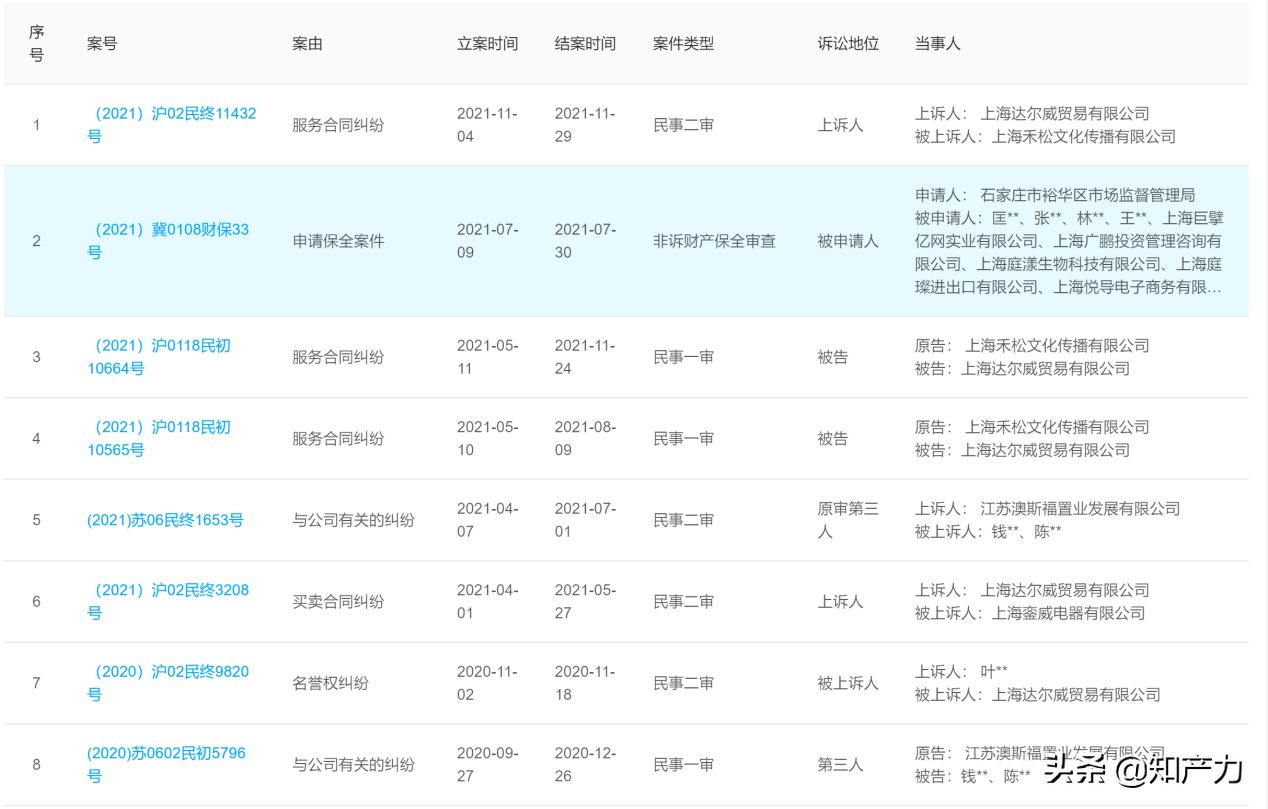Viewport: 1268px width, 809px height.
Task: Click closing date 2021-05-27
Action: (585, 601)
